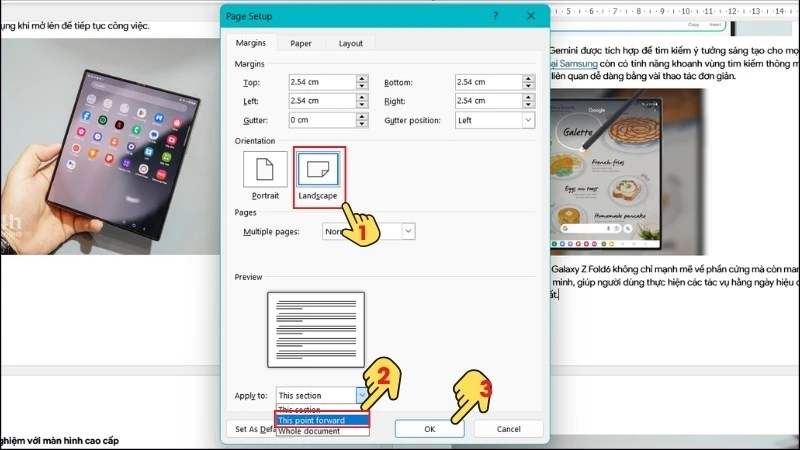Open the Apply to dropdown arrow
Screen dimensions: 800x450
coord(362,395)
